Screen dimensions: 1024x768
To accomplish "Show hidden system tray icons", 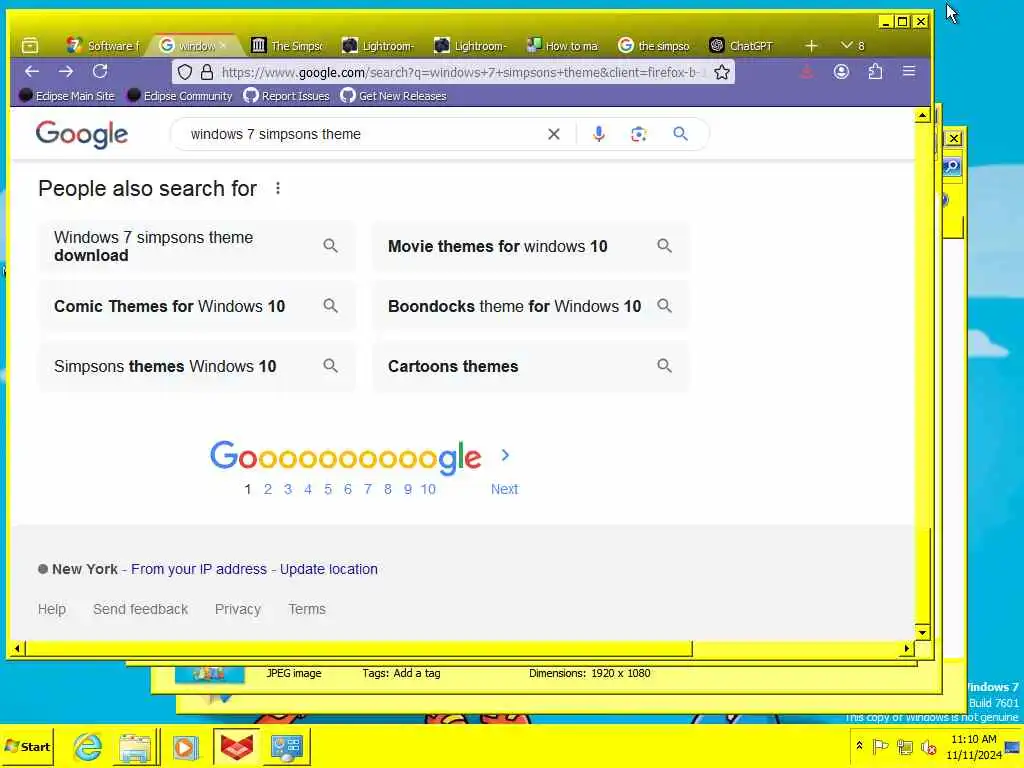I will (x=859, y=746).
